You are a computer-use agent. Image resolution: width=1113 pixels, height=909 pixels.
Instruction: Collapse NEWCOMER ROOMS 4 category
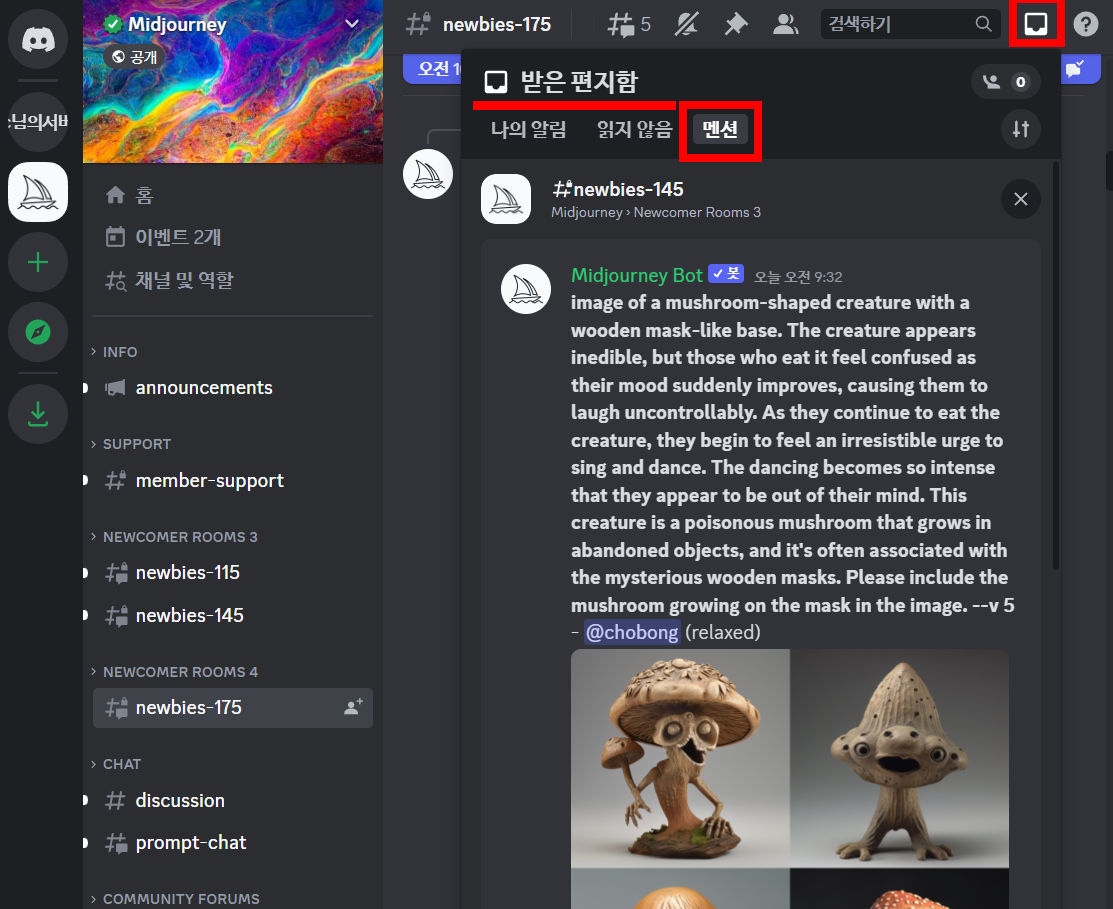click(x=175, y=672)
